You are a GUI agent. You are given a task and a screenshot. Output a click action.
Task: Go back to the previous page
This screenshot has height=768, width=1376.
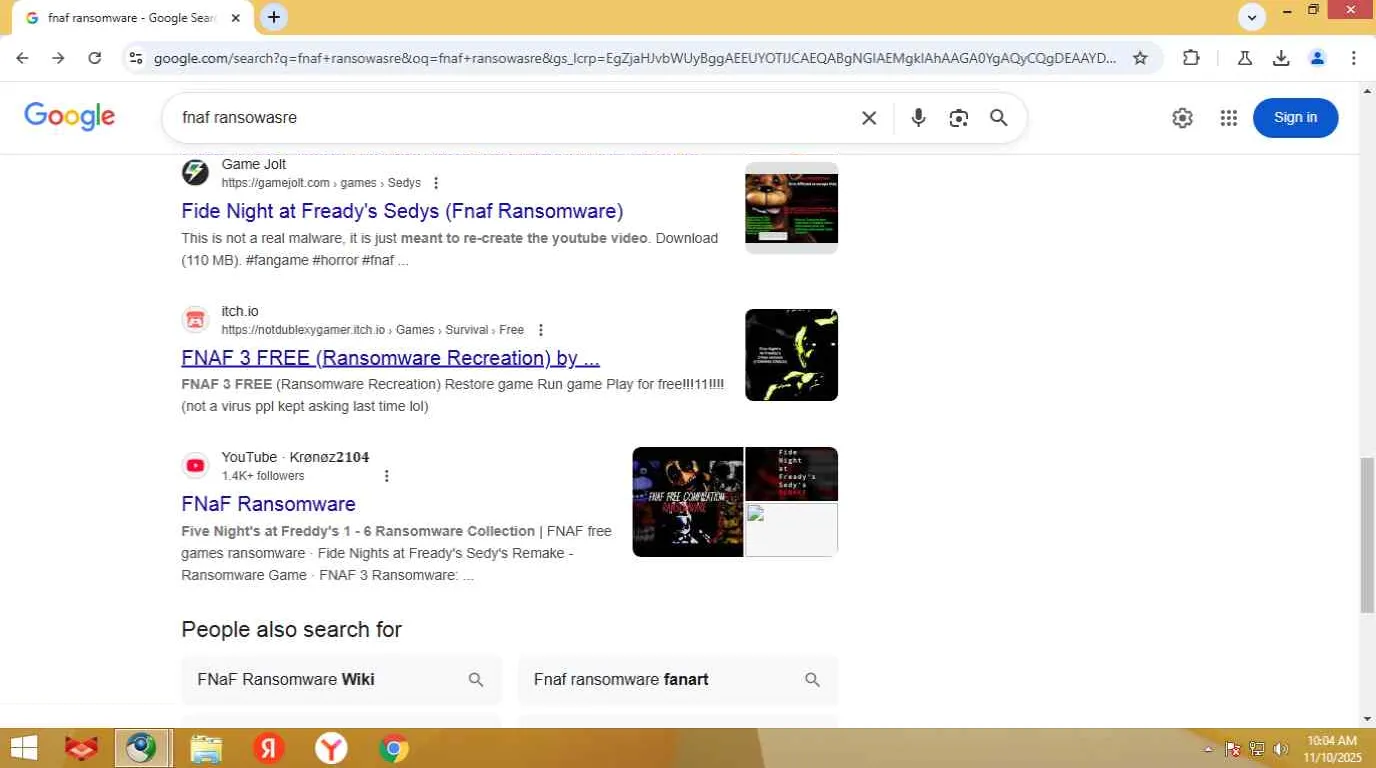coord(22,58)
